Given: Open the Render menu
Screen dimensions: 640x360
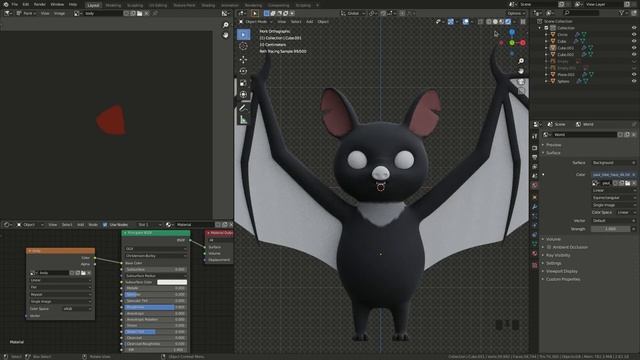Looking at the screenshot, I should [40, 4].
